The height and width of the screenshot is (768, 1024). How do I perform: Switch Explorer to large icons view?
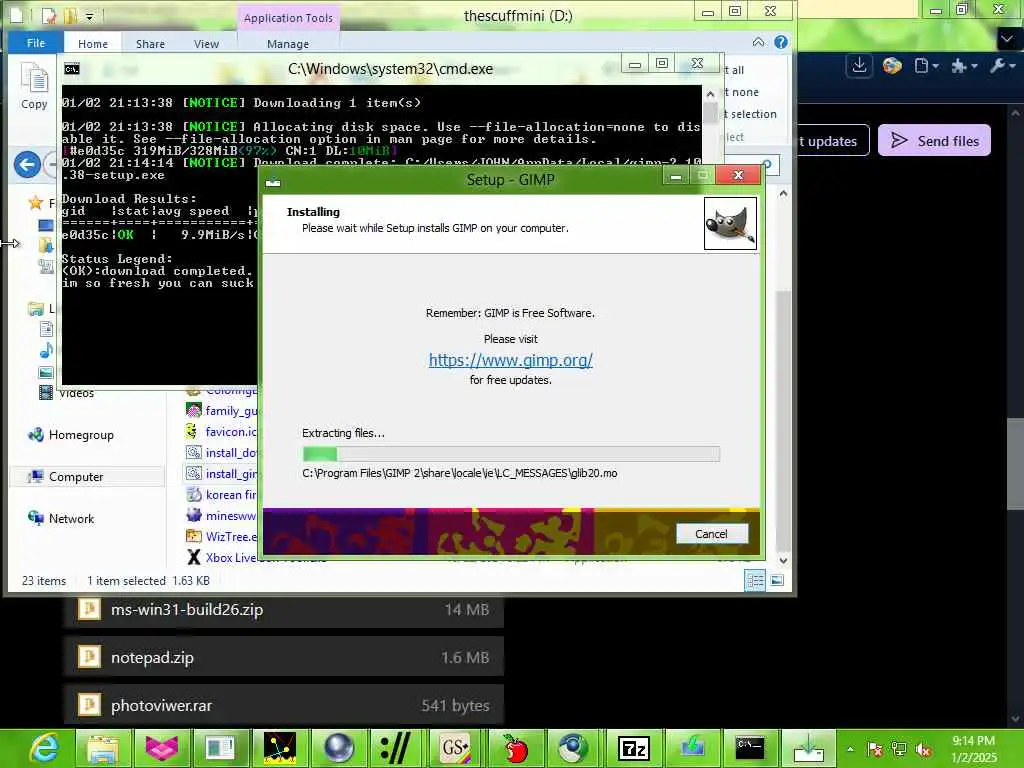click(777, 581)
